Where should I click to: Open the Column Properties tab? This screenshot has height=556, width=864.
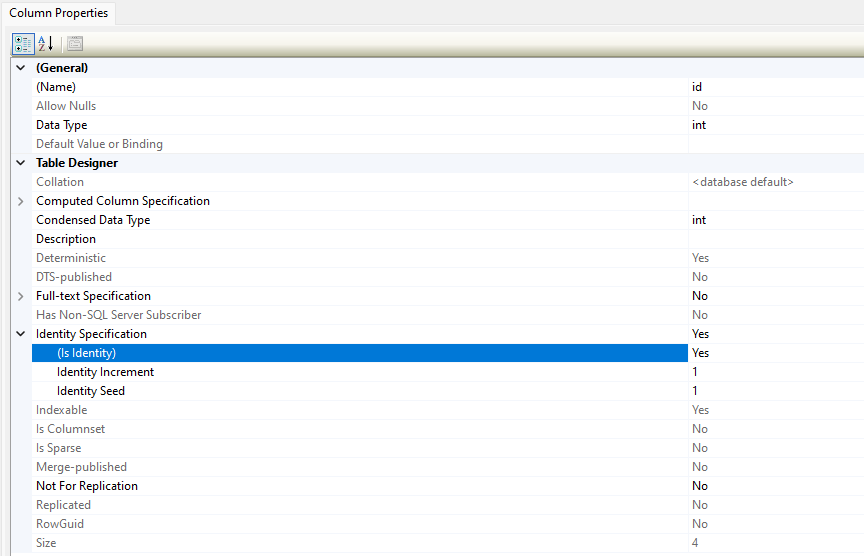tap(58, 13)
